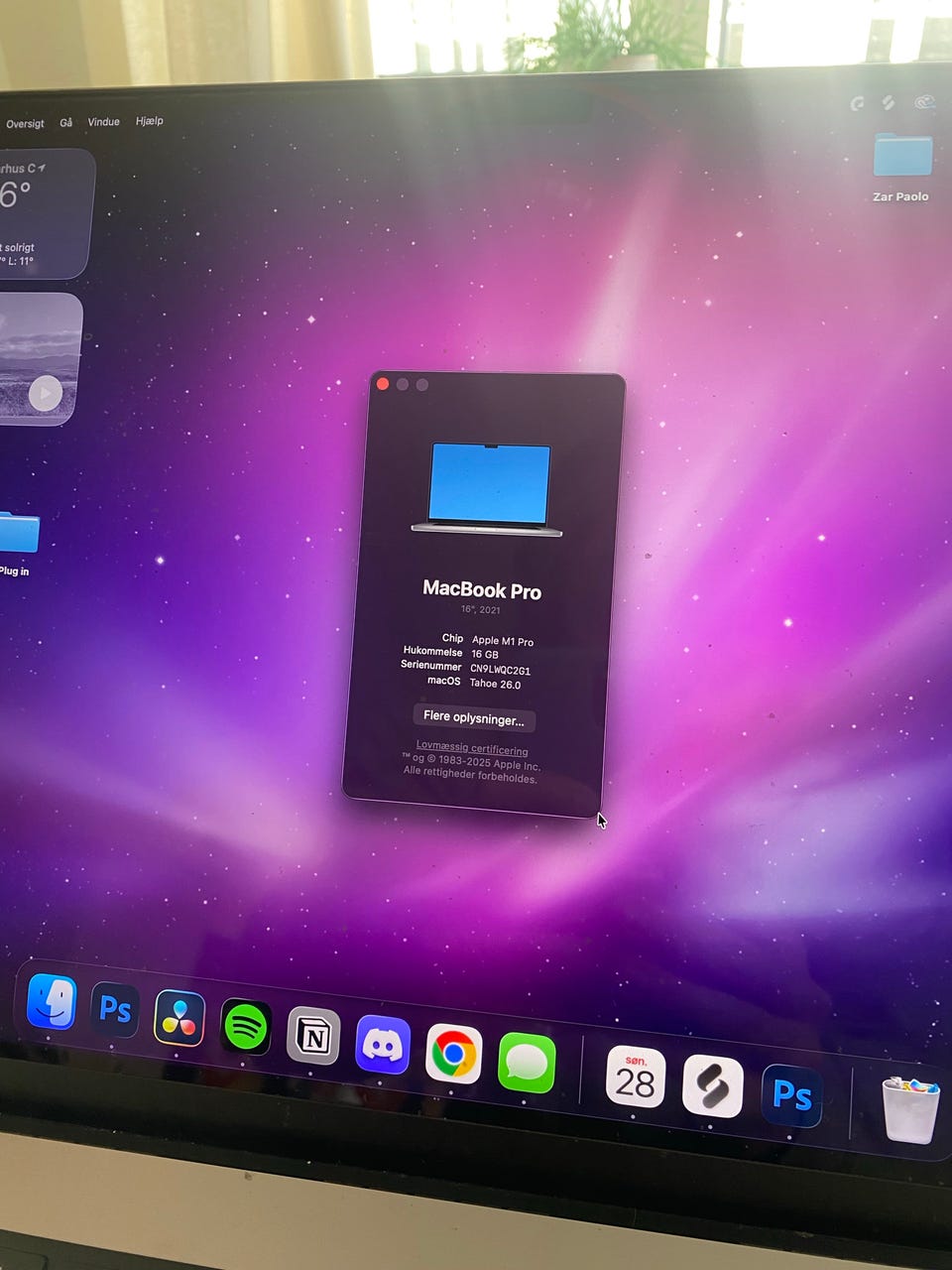Open Finder from the Dock
Screen dimensions: 952x1270
point(52,1001)
